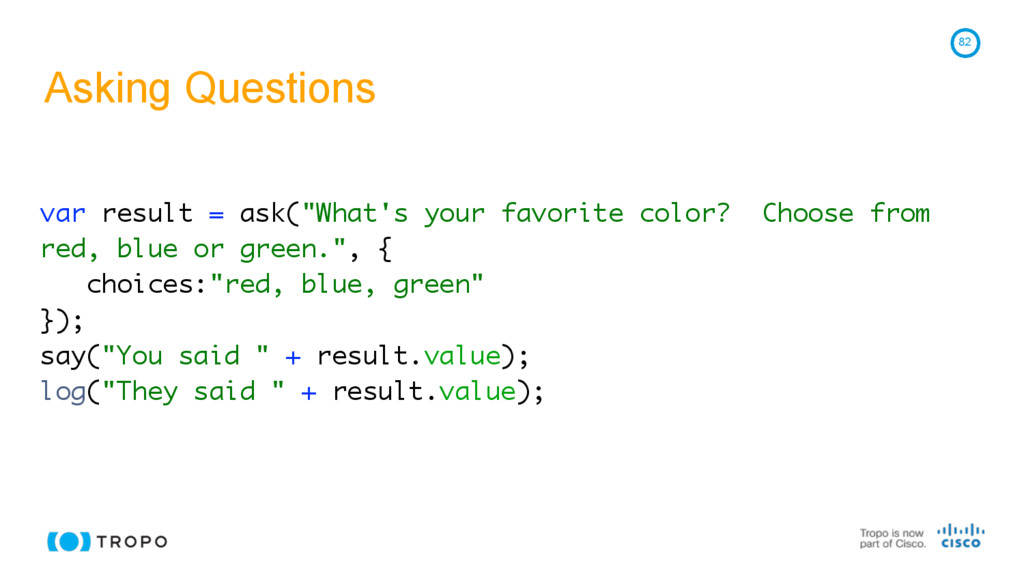Click the closing '});' line

point(62,320)
